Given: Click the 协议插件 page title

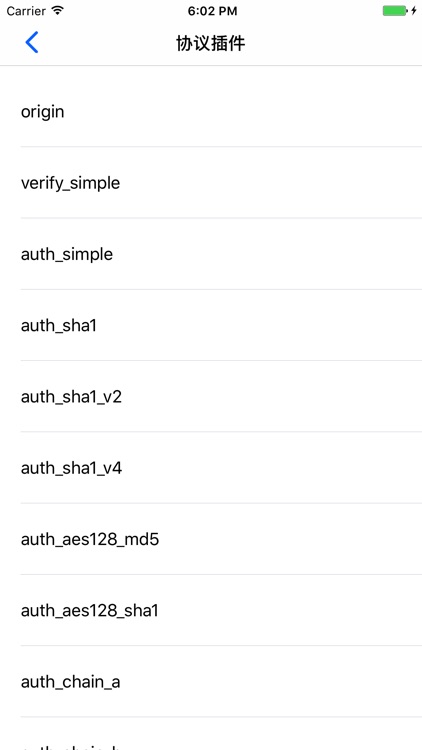Looking at the screenshot, I should click(211, 44).
